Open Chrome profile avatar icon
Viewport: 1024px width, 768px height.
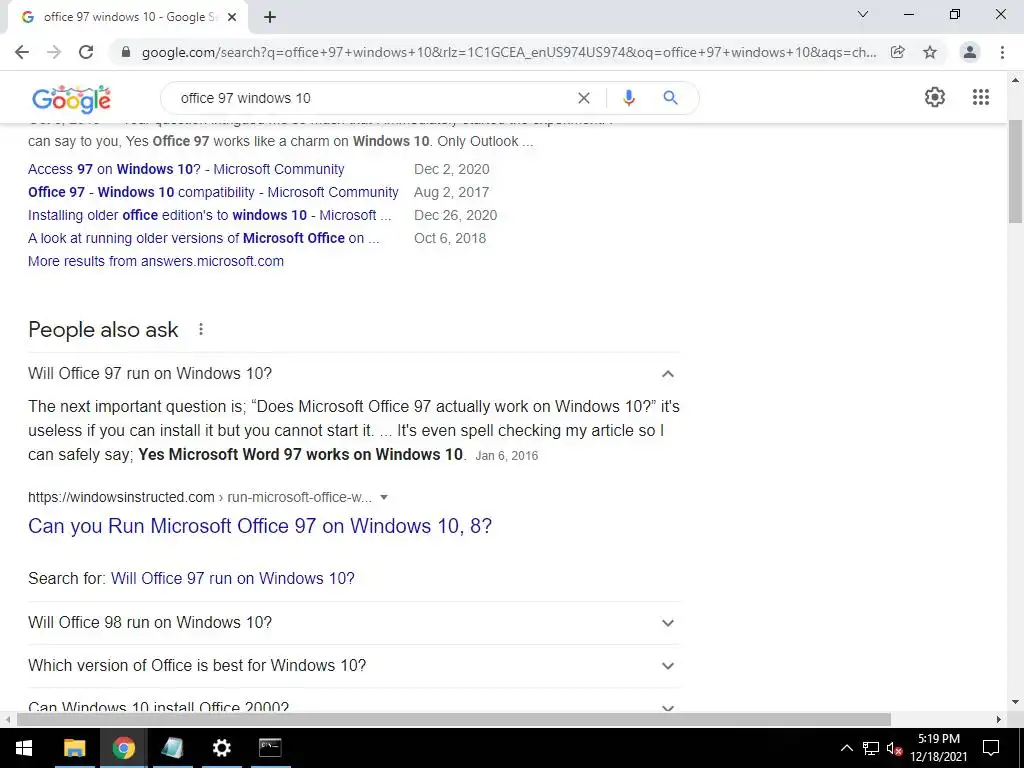[x=970, y=52]
